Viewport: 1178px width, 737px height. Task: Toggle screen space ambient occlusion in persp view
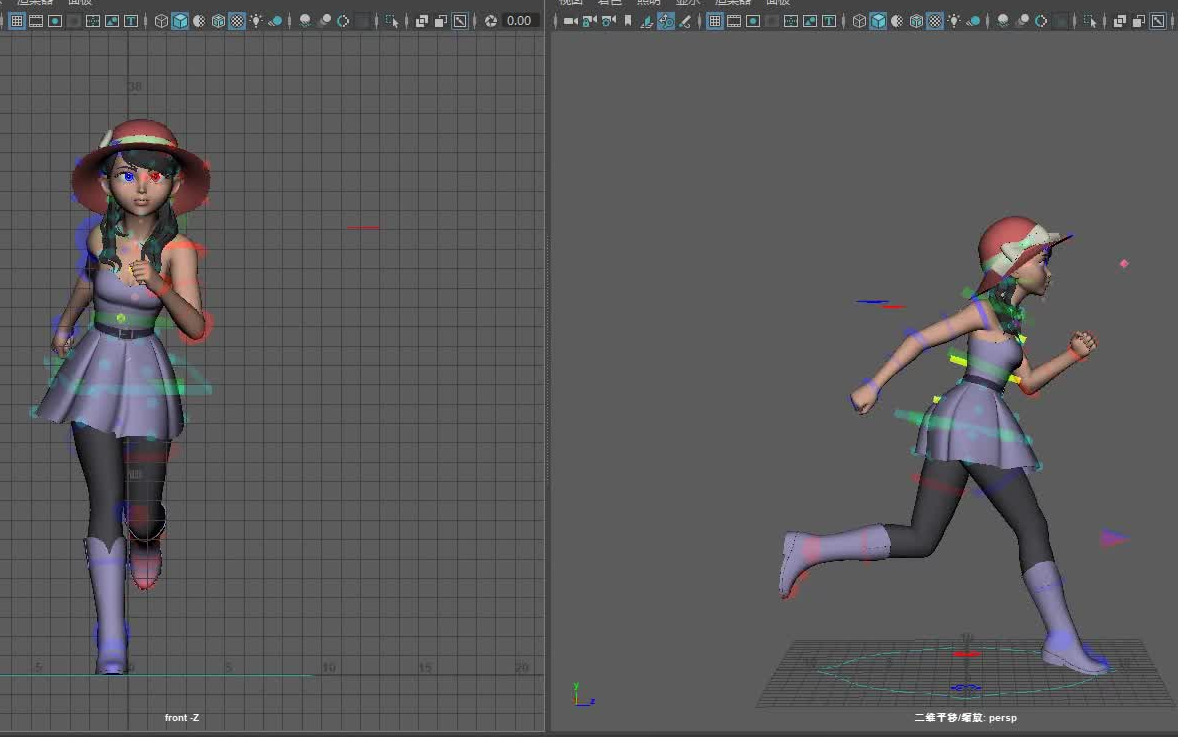pos(1003,21)
